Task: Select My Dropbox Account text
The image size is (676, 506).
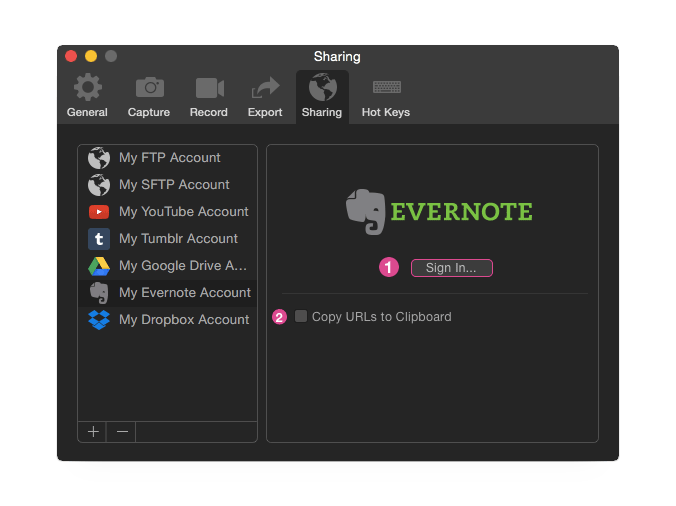Action: (184, 320)
